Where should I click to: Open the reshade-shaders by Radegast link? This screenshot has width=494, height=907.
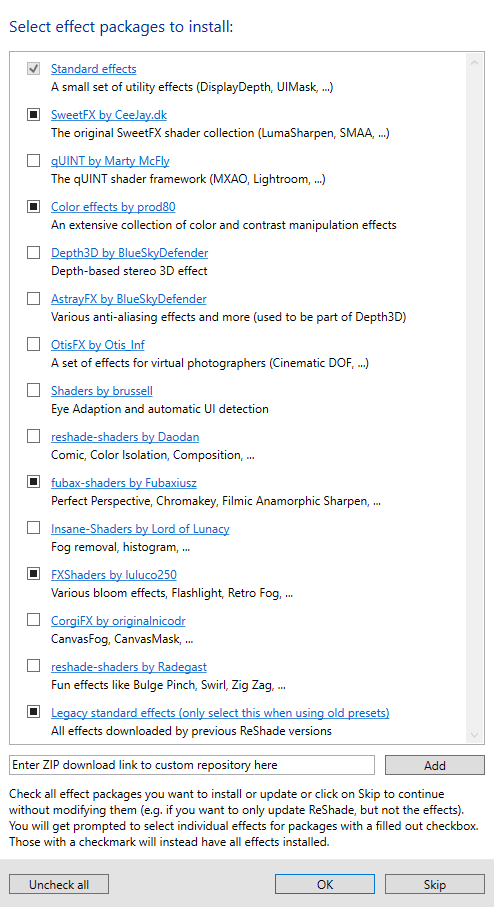129,666
